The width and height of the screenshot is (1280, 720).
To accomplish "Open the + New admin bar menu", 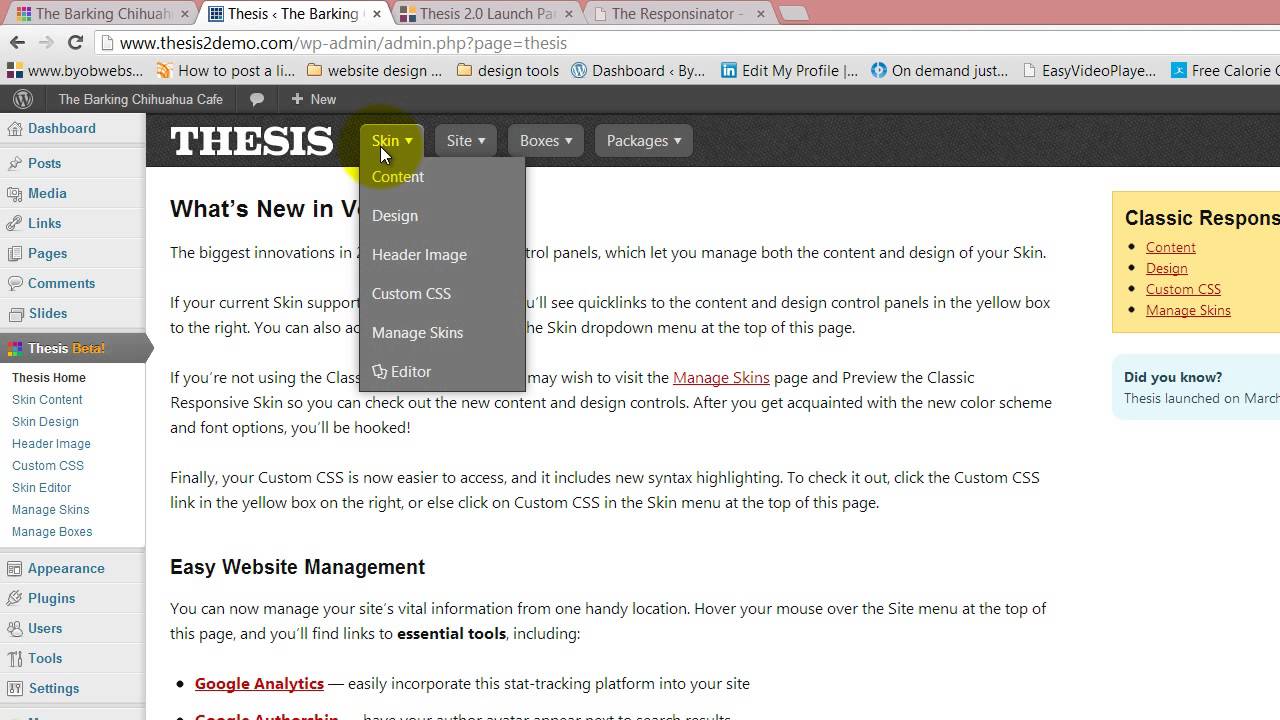I will point(313,99).
